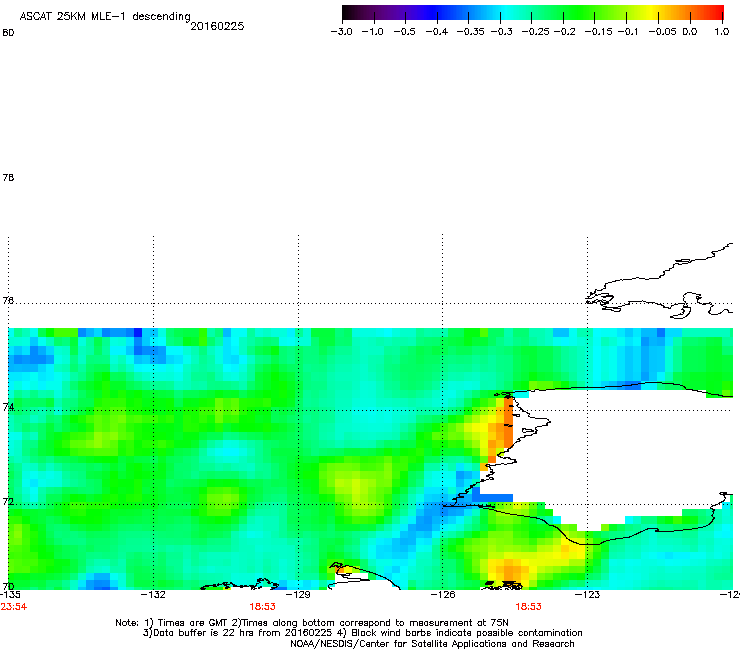Viewport: 740px width, 650px height.
Task: Click the latitude label 80
Action: click(x=8, y=33)
